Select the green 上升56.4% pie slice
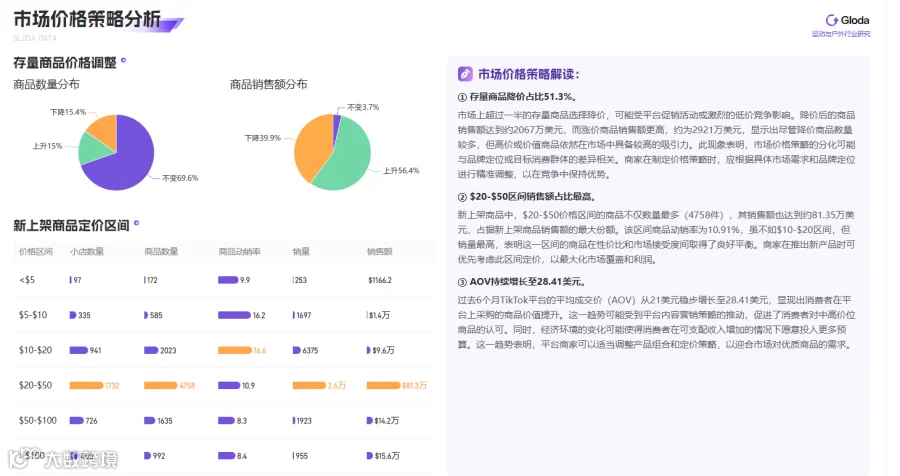 tap(344, 158)
